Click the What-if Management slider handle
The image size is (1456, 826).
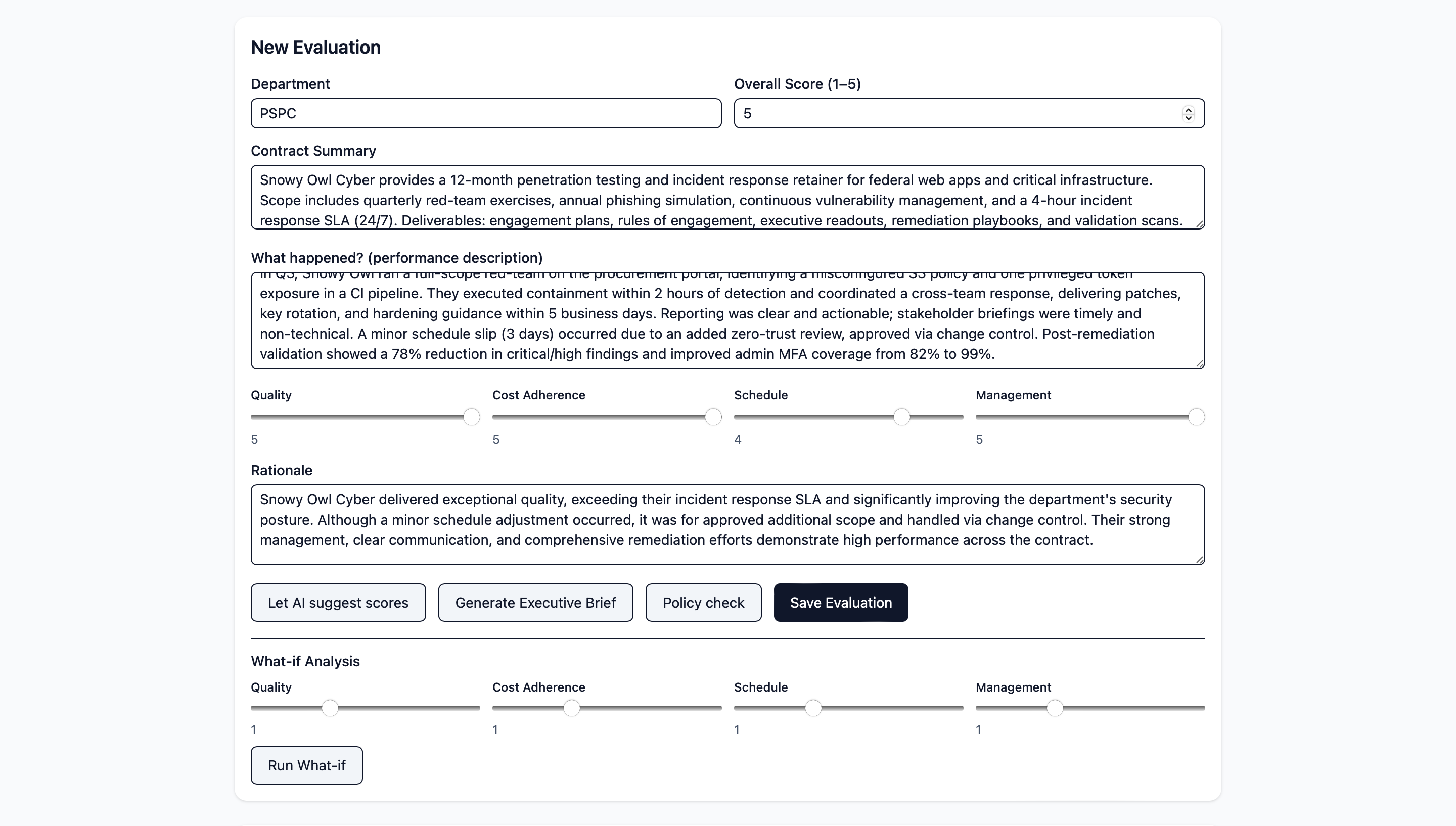click(x=1055, y=708)
